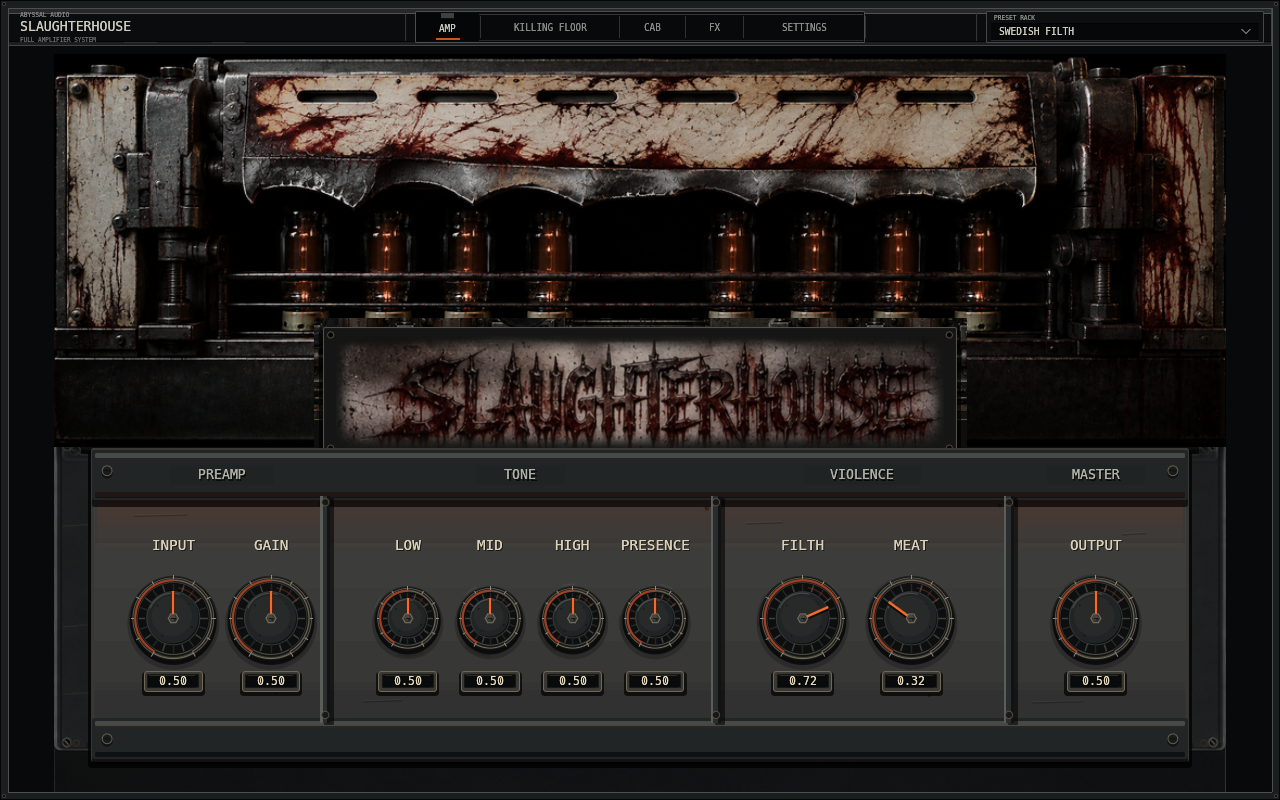Click the INPUT value field 0.50

[x=173, y=681]
